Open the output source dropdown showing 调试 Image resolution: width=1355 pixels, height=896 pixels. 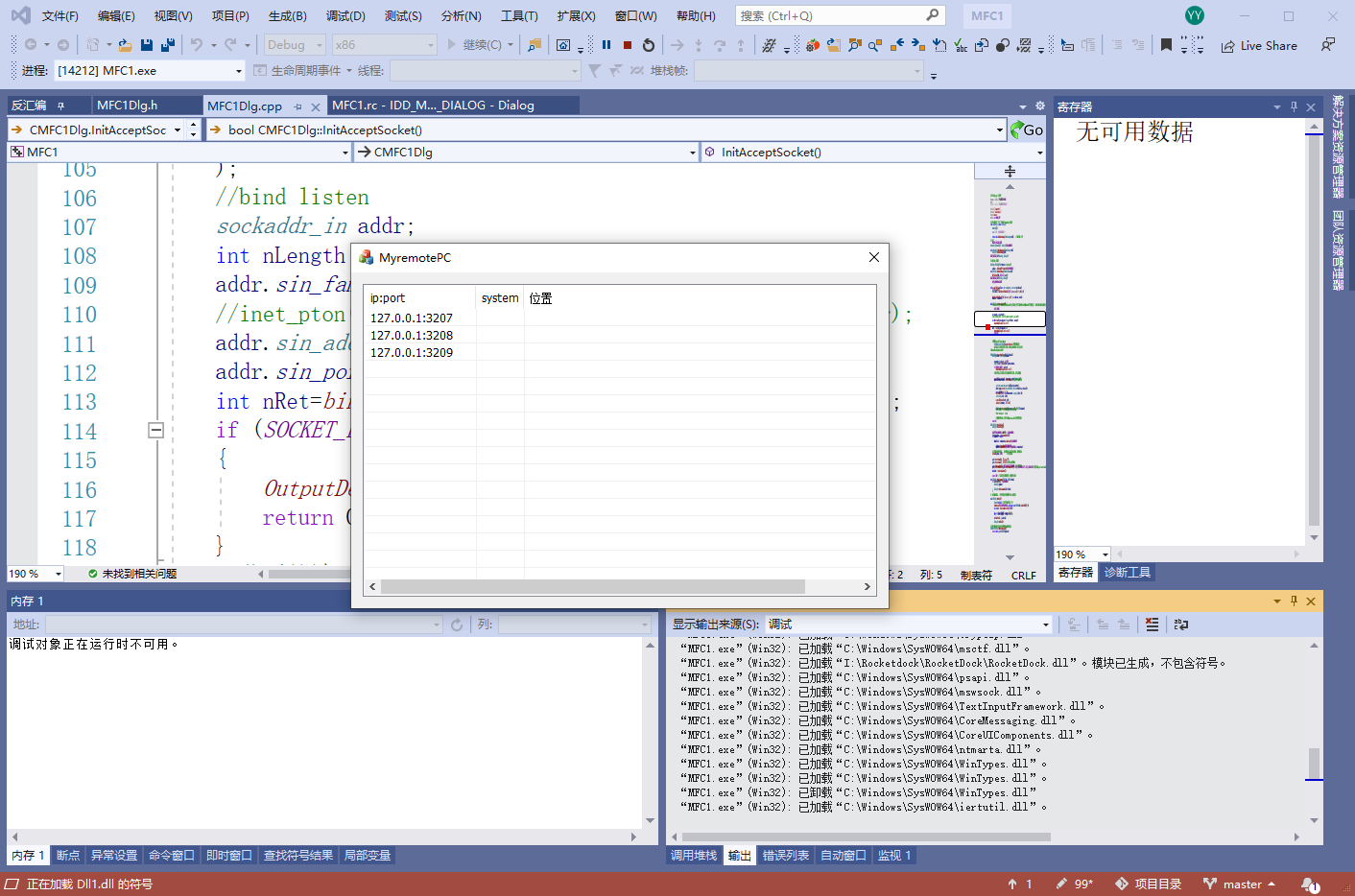coord(909,625)
